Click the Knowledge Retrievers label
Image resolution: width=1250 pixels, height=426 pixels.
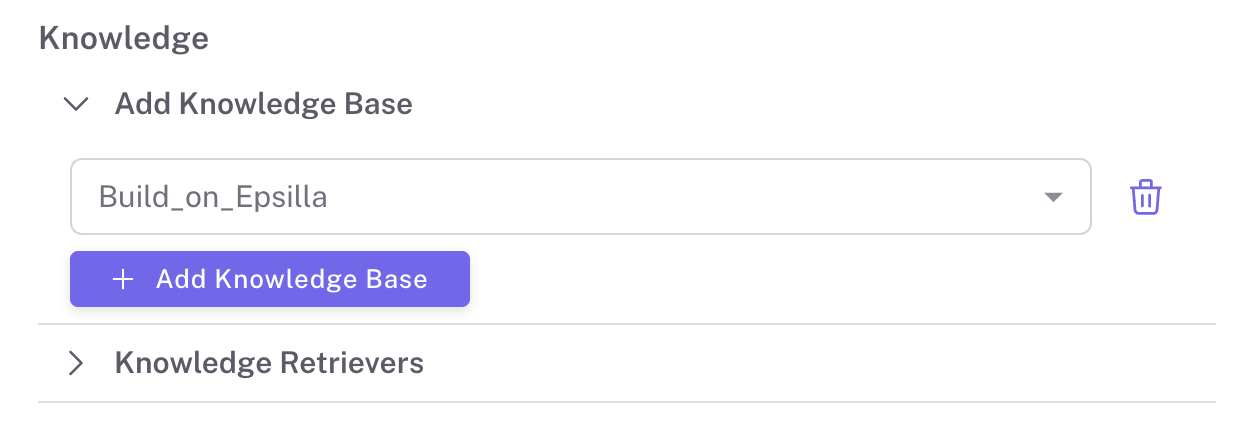[x=269, y=362]
